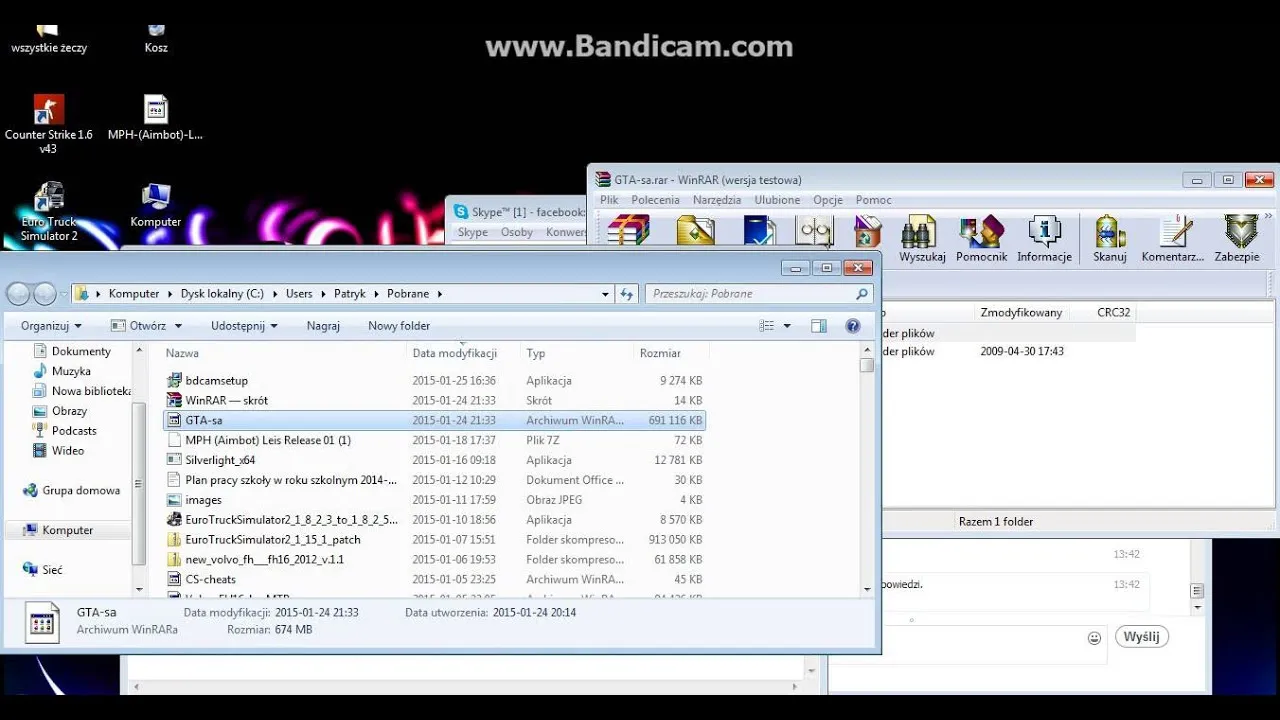Expand the view options dropdown arrow
This screenshot has width=1280, height=720.
coord(787,326)
